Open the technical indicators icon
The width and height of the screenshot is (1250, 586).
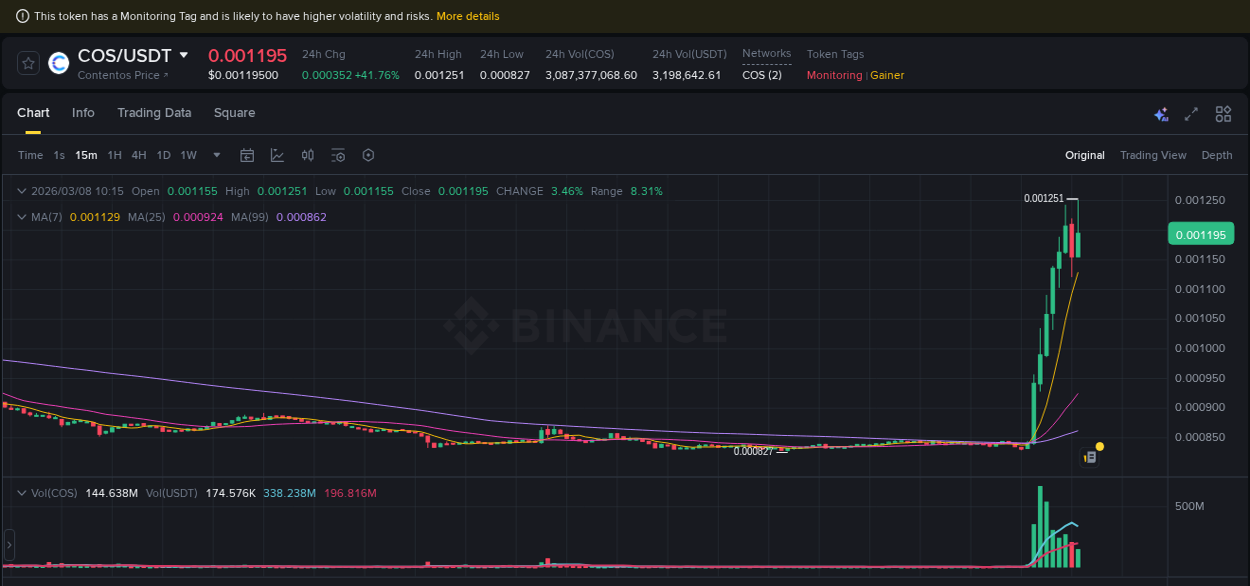[307, 155]
